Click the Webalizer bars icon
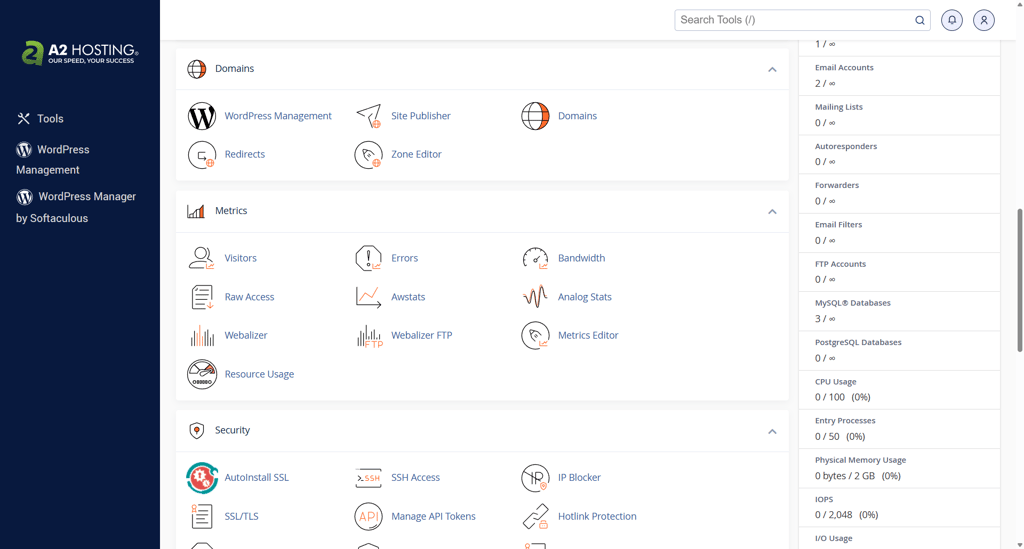Image resolution: width=1024 pixels, height=549 pixels. coord(202,336)
